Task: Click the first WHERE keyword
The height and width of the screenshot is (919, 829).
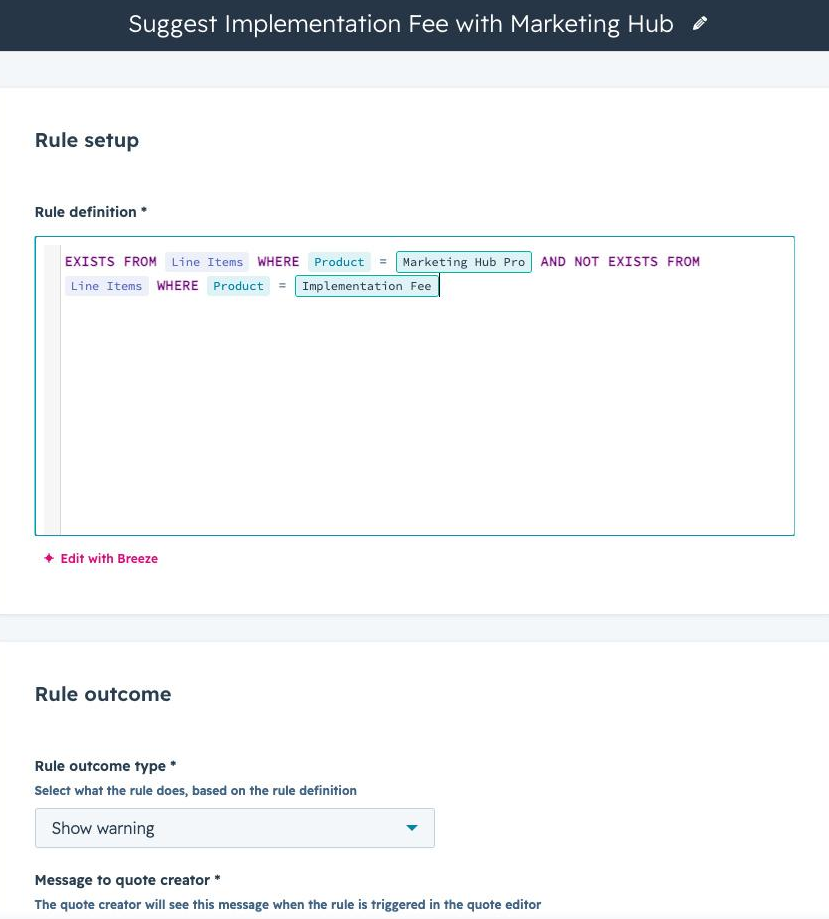Action: coord(278,261)
